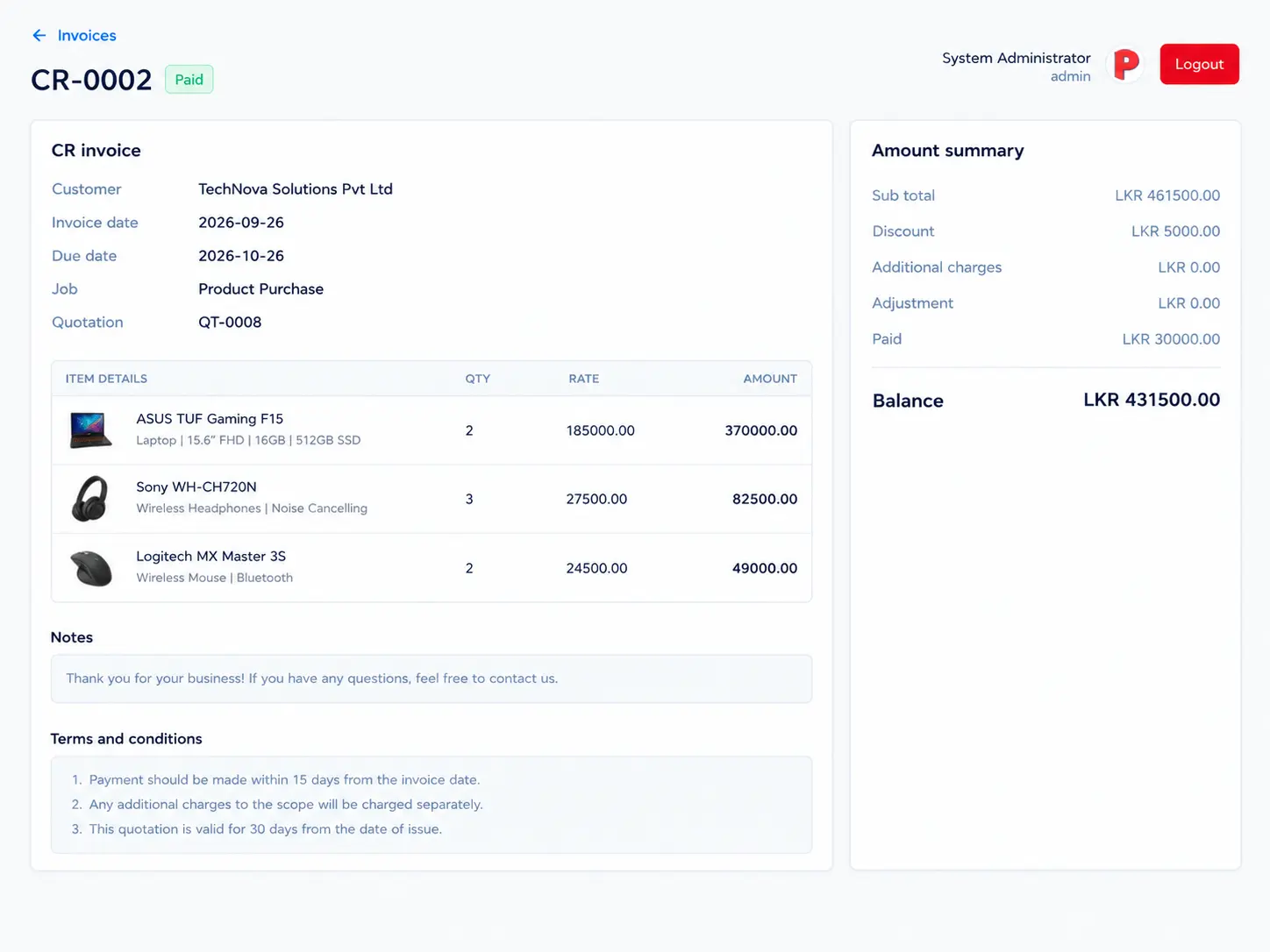Click the Terms and conditions heading
This screenshot has height=952, width=1270.
point(126,739)
